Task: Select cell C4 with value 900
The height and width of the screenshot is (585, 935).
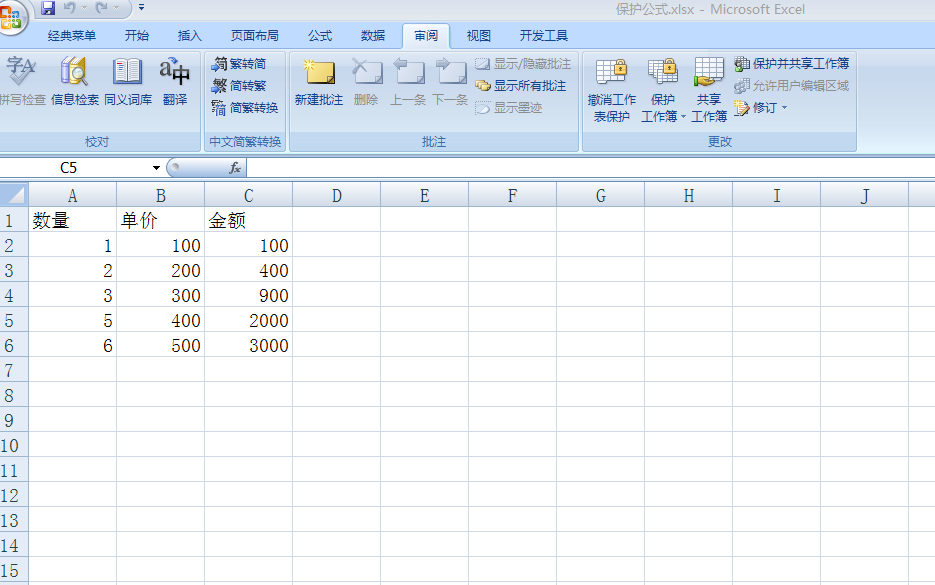Action: [x=249, y=295]
